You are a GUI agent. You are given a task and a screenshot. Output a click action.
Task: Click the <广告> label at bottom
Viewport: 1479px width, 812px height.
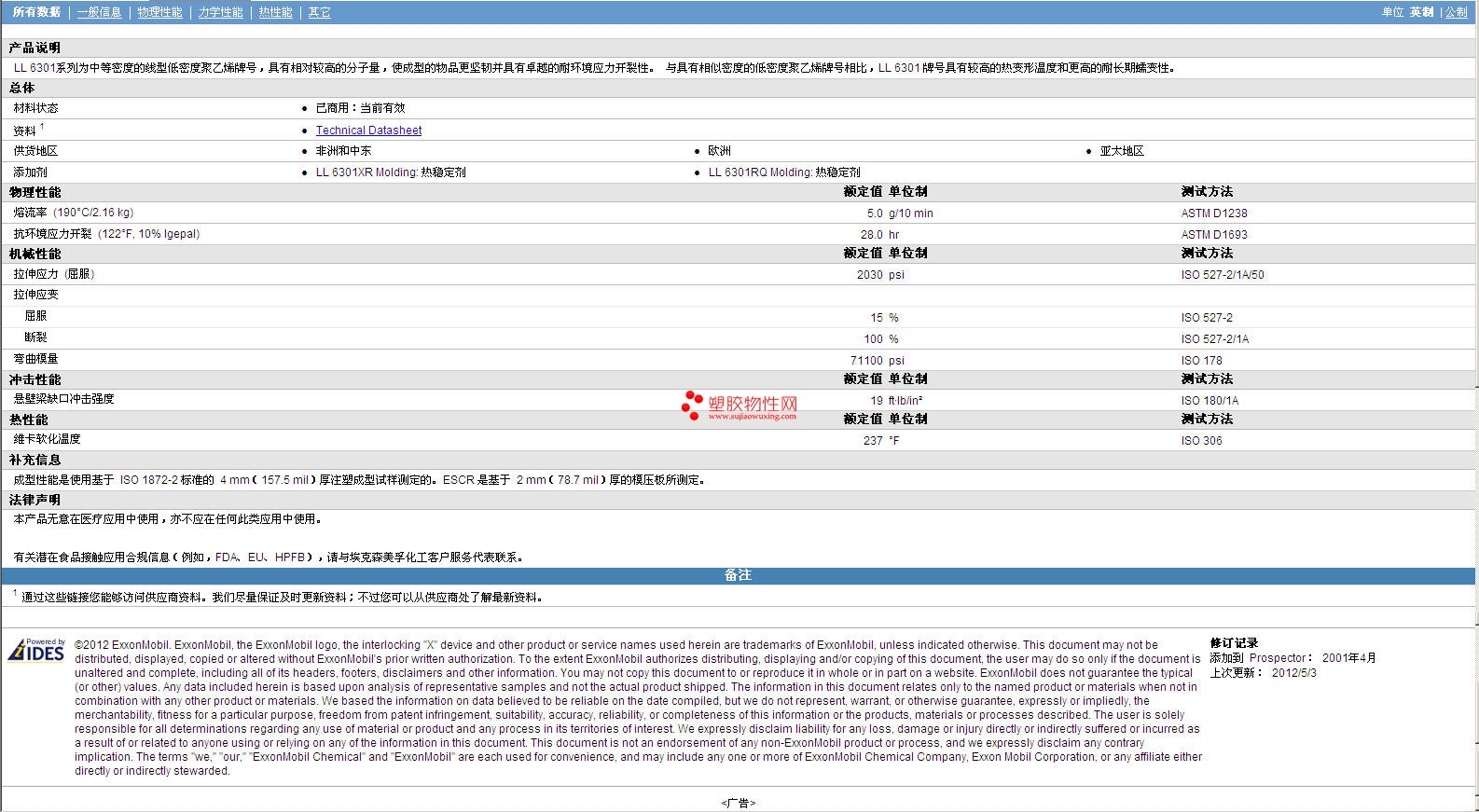[x=739, y=803]
